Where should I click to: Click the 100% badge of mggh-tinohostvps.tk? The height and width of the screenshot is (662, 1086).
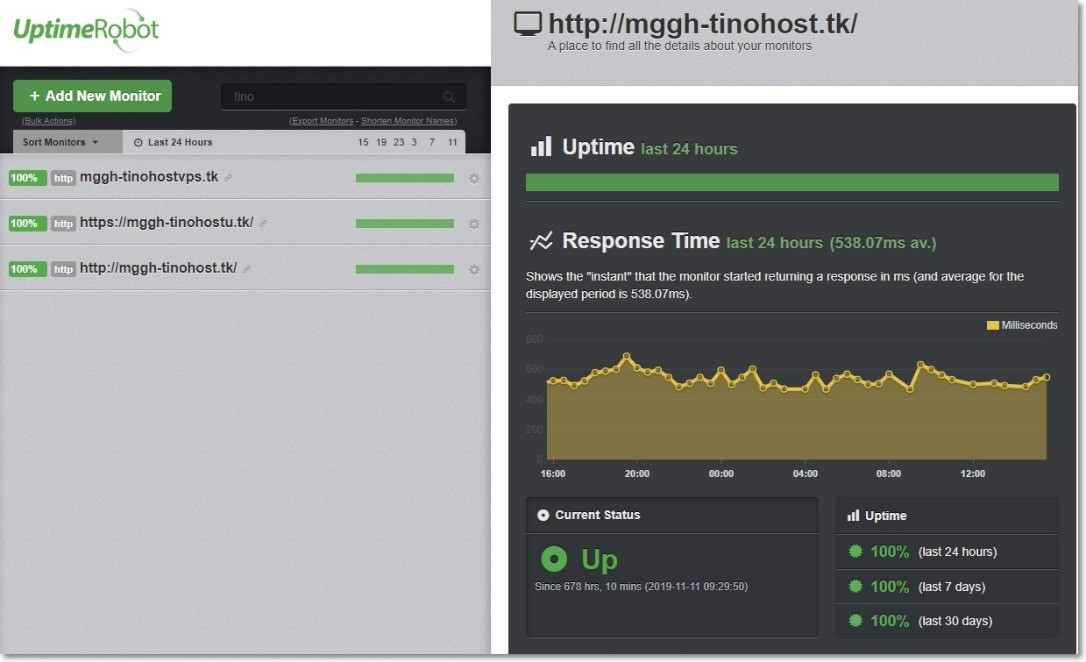click(x=28, y=178)
